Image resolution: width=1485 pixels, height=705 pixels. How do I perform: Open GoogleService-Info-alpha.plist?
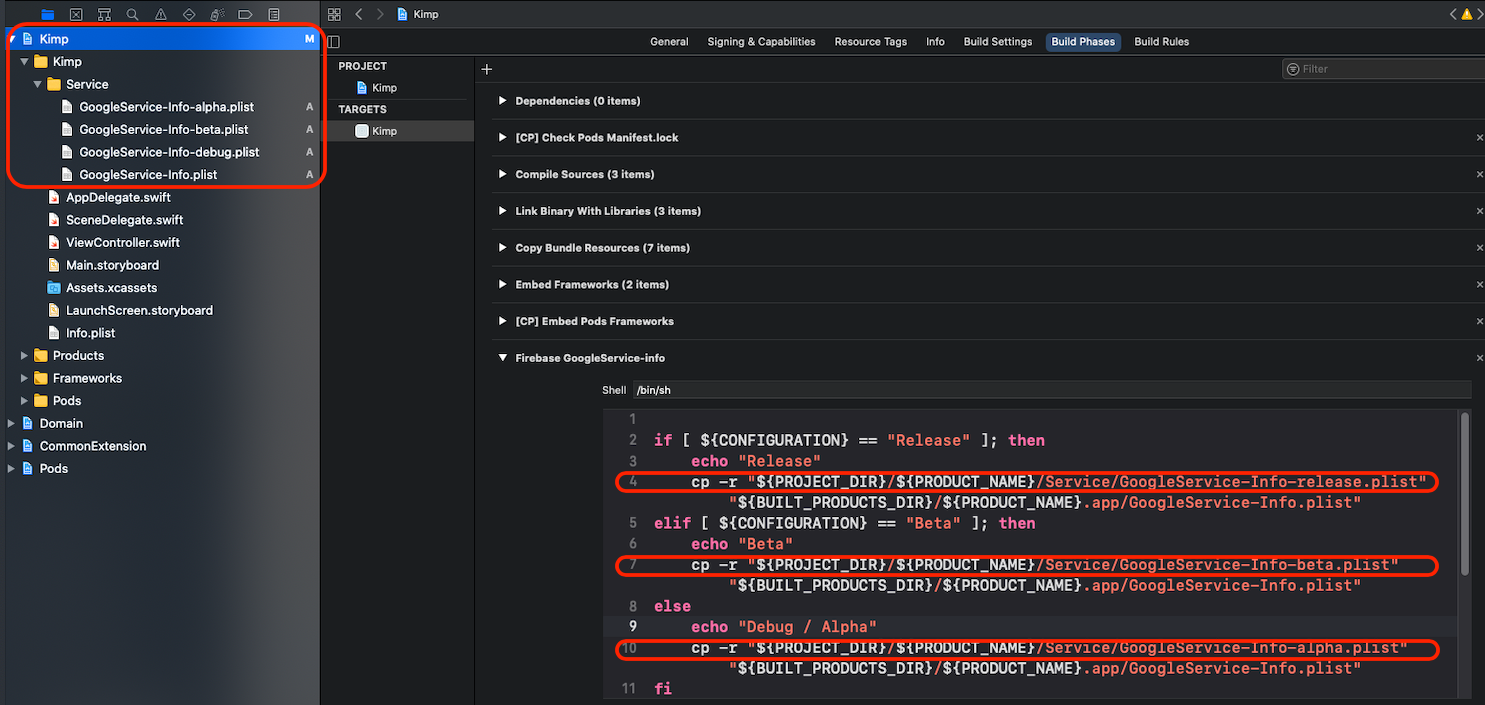pos(165,107)
